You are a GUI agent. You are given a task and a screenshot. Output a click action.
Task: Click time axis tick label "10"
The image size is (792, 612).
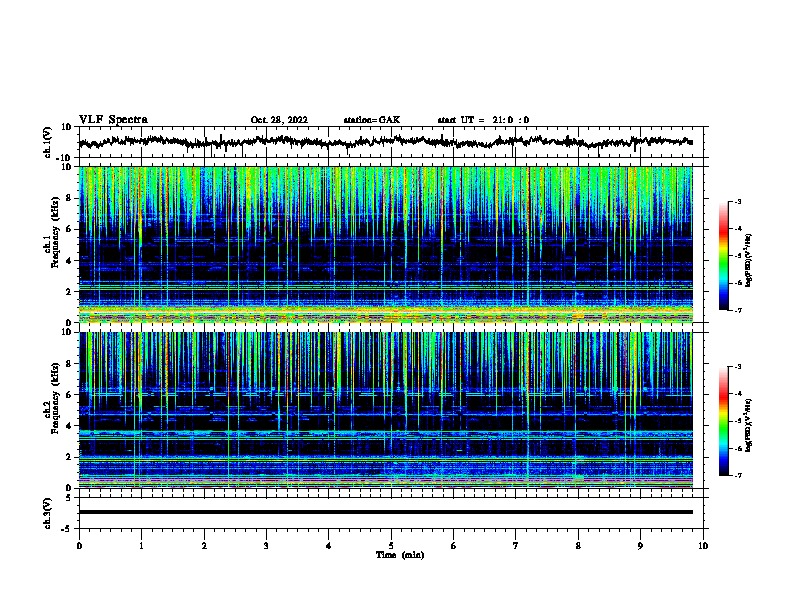click(x=703, y=546)
